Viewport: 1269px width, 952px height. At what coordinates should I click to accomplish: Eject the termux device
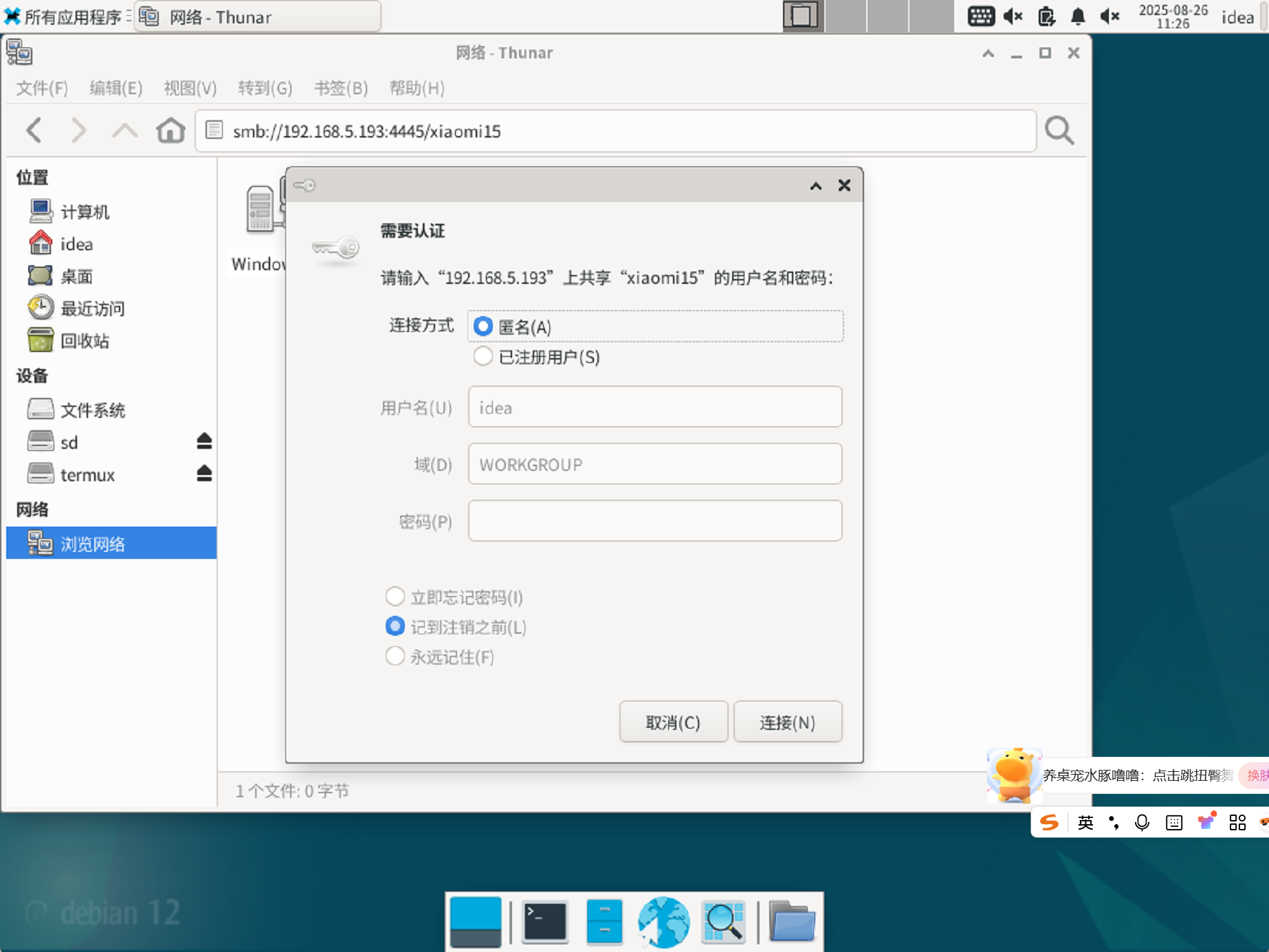pyautogui.click(x=204, y=474)
